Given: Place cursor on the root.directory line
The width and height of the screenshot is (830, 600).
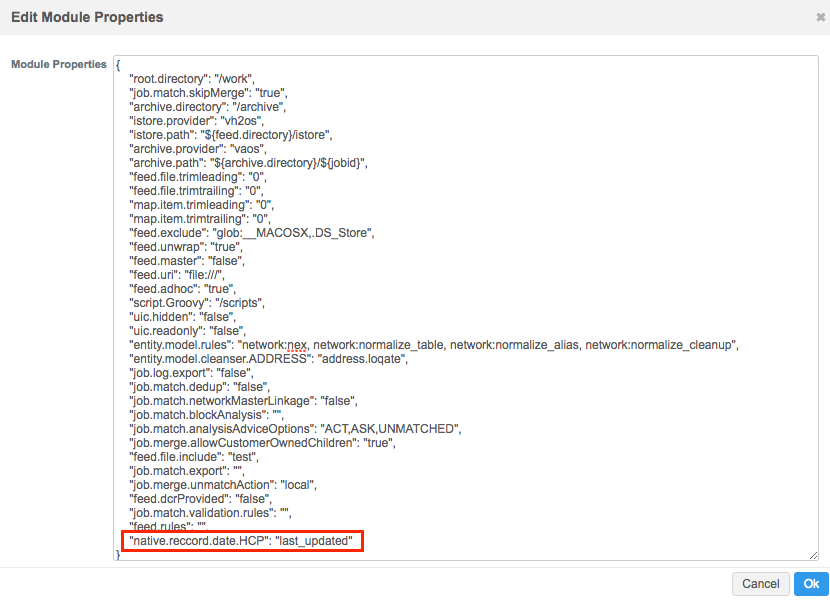Looking at the screenshot, I should [x=194, y=79].
